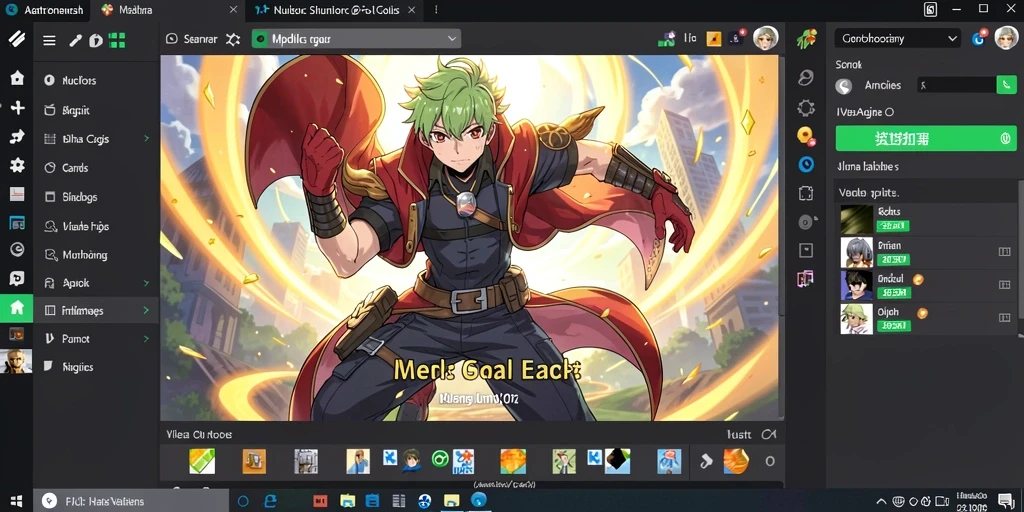Click the profile avatar in main top bar
1024x512 pixels.
pyautogui.click(x=765, y=39)
